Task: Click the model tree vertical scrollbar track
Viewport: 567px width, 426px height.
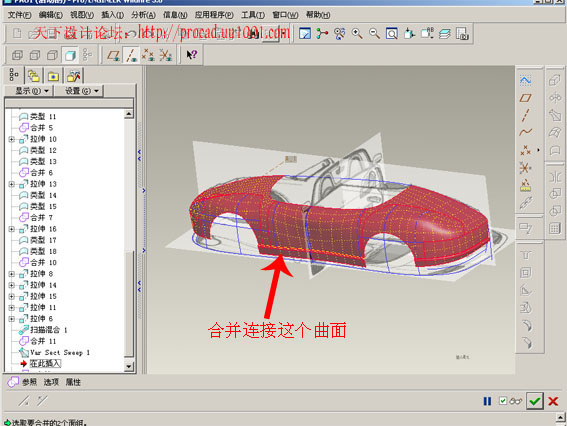Action: tap(129, 239)
